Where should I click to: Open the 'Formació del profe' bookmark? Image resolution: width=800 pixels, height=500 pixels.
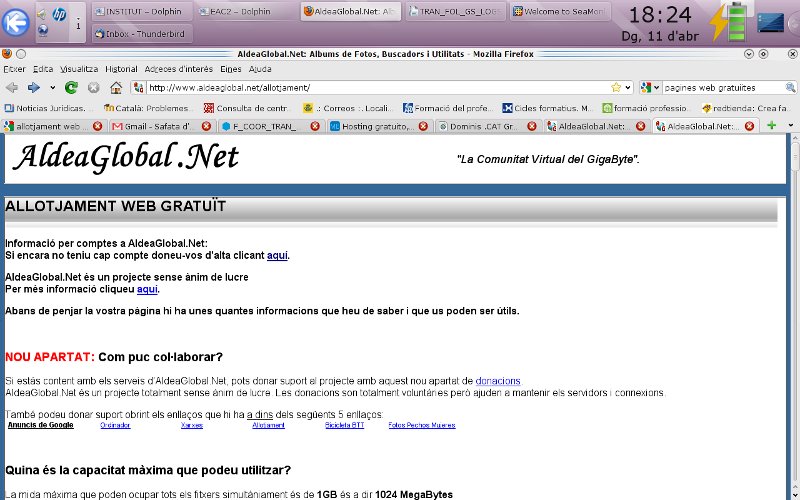pyautogui.click(x=448, y=108)
